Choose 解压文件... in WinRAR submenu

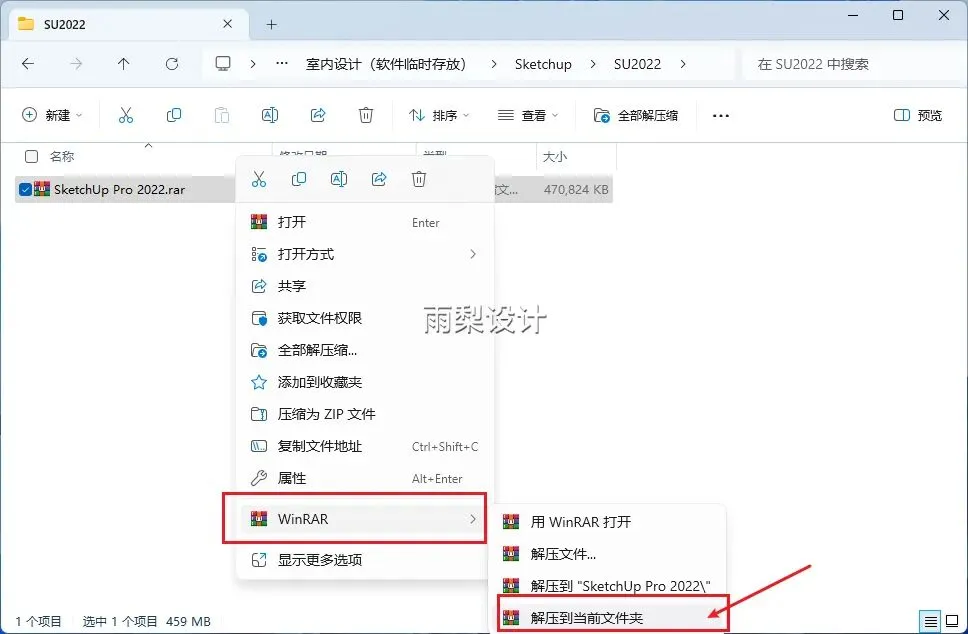coord(607,554)
